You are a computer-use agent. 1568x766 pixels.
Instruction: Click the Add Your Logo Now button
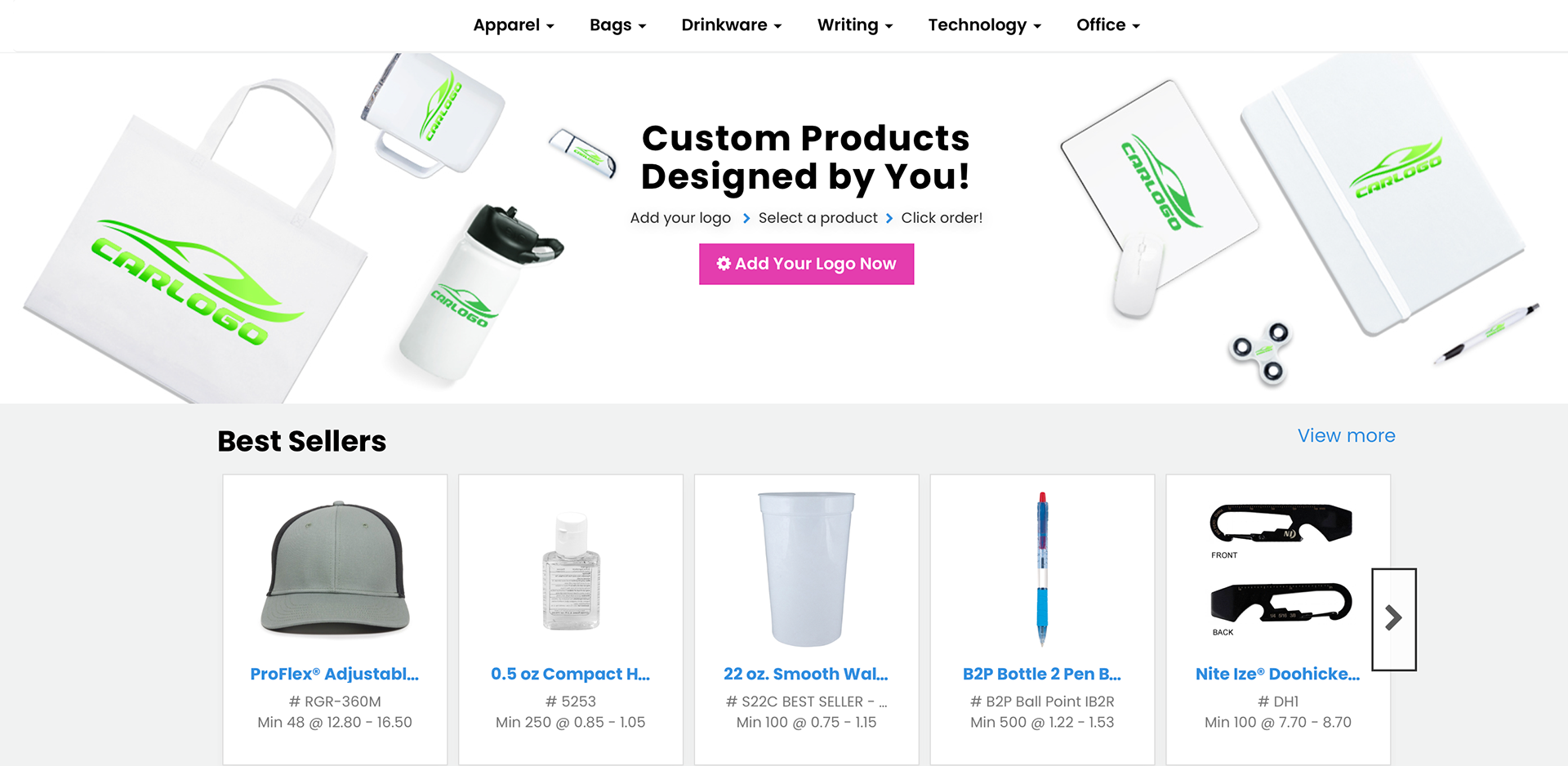pyautogui.click(x=806, y=264)
